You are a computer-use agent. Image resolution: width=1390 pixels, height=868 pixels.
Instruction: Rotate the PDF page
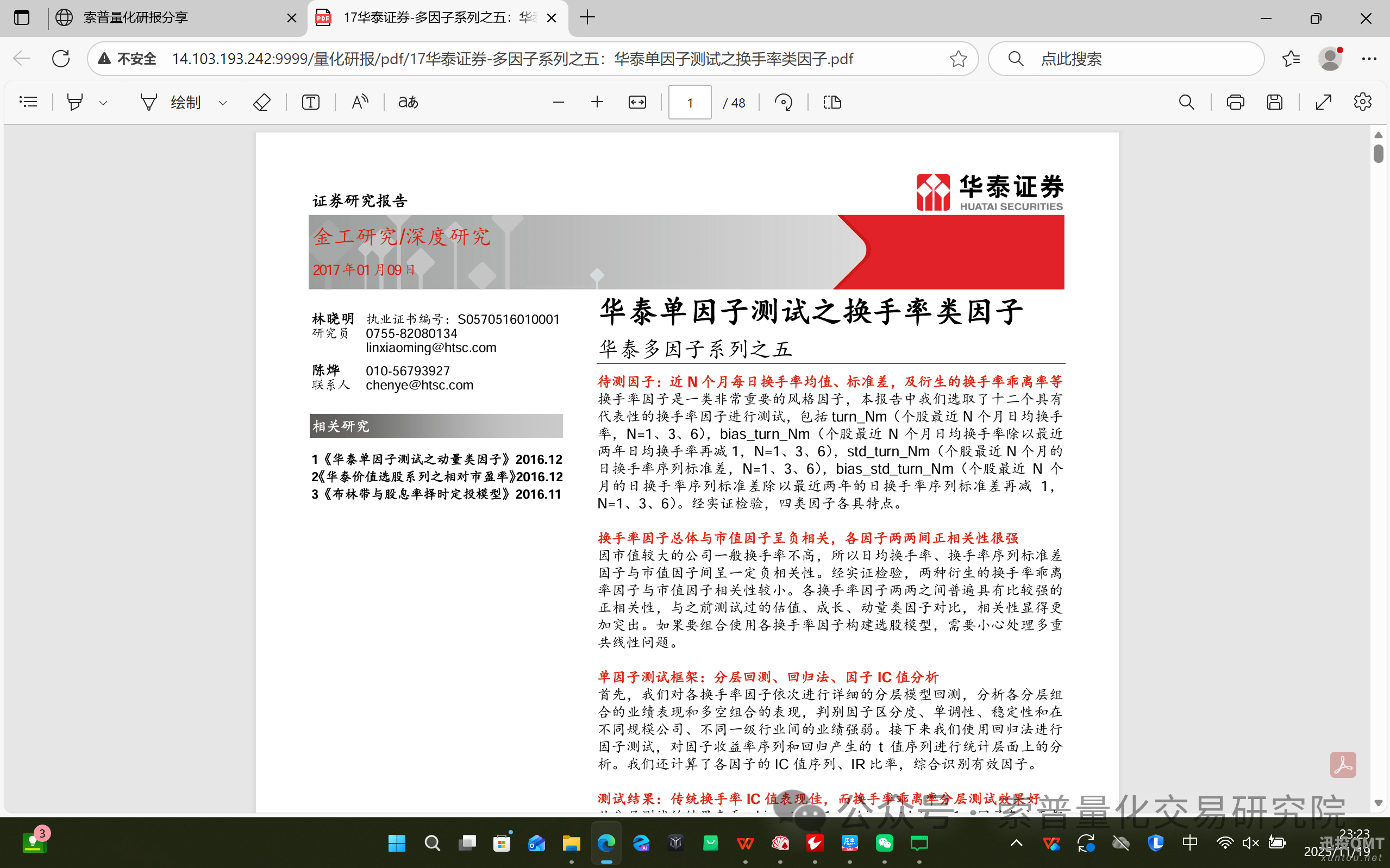[x=783, y=102]
